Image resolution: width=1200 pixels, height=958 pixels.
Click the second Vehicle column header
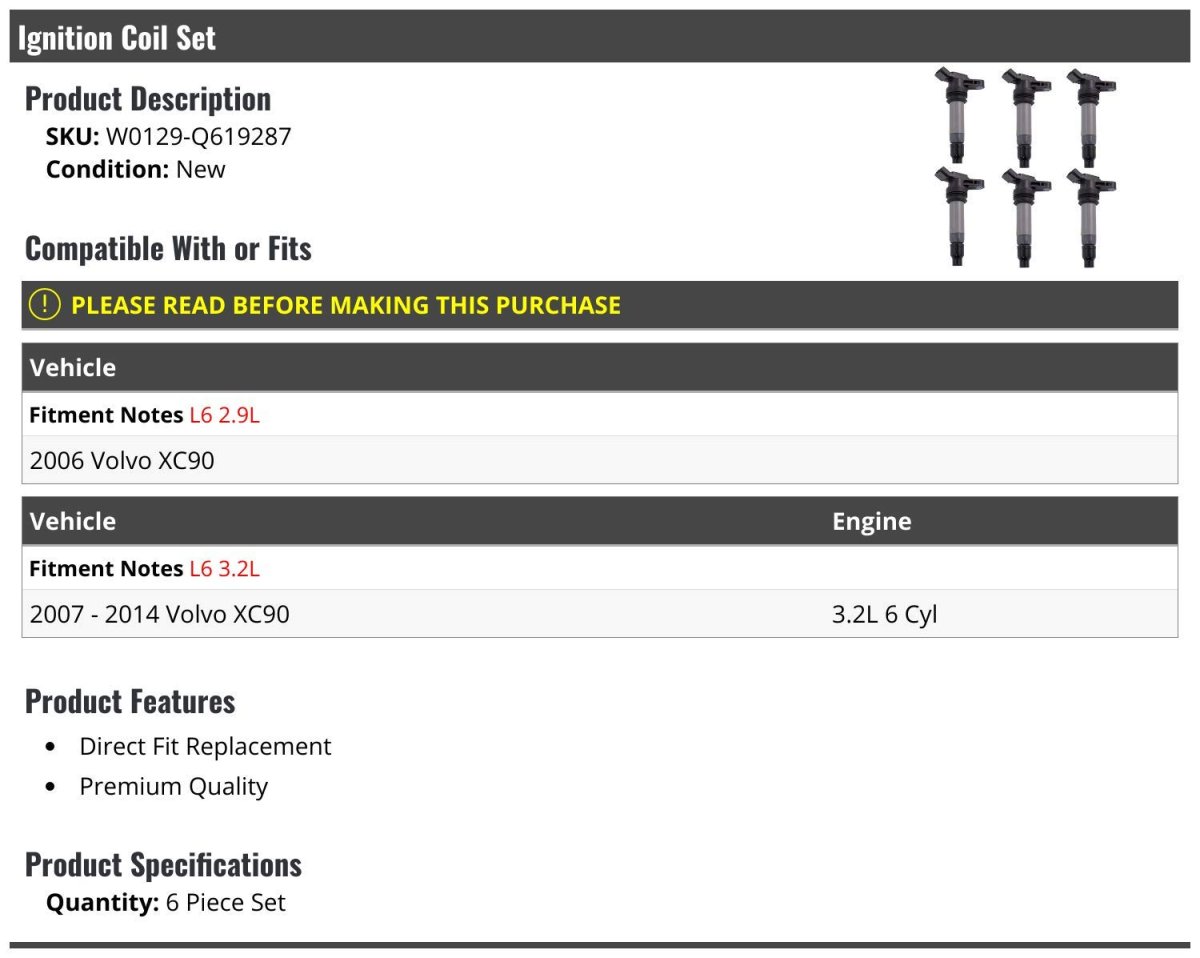coord(73,521)
